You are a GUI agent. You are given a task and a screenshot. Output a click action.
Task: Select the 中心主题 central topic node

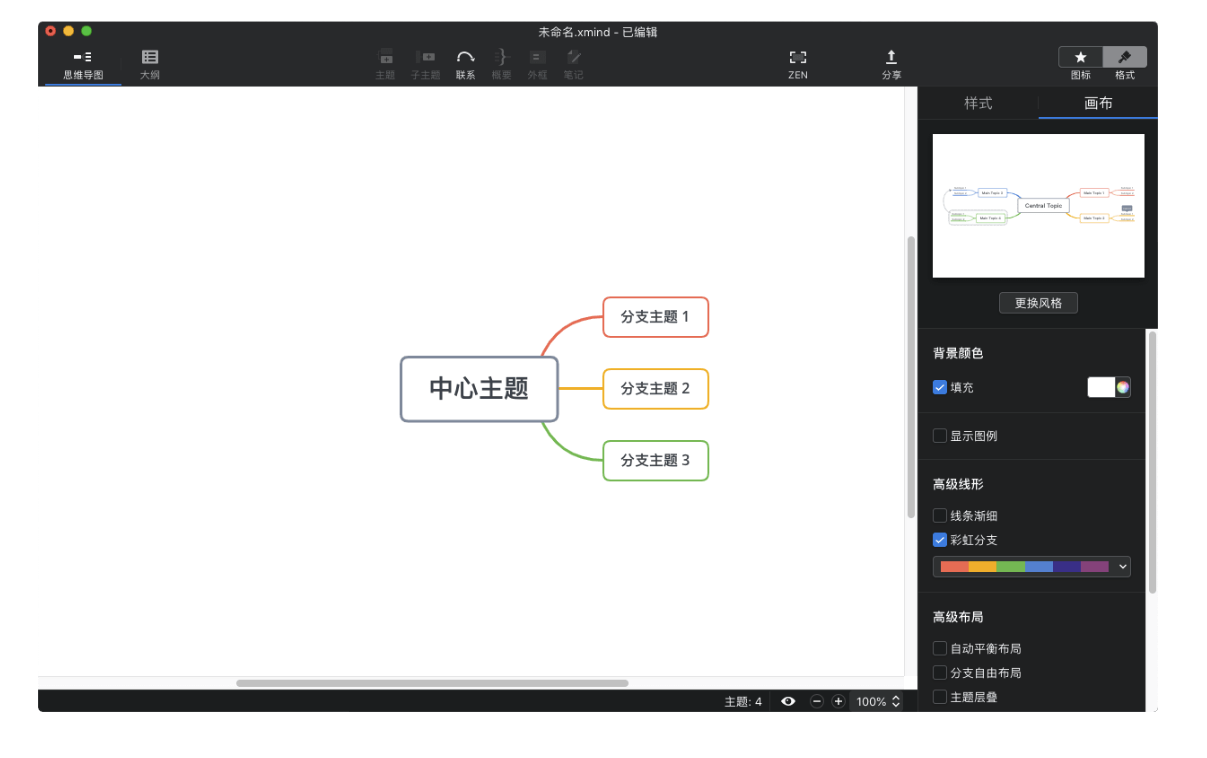click(x=479, y=388)
